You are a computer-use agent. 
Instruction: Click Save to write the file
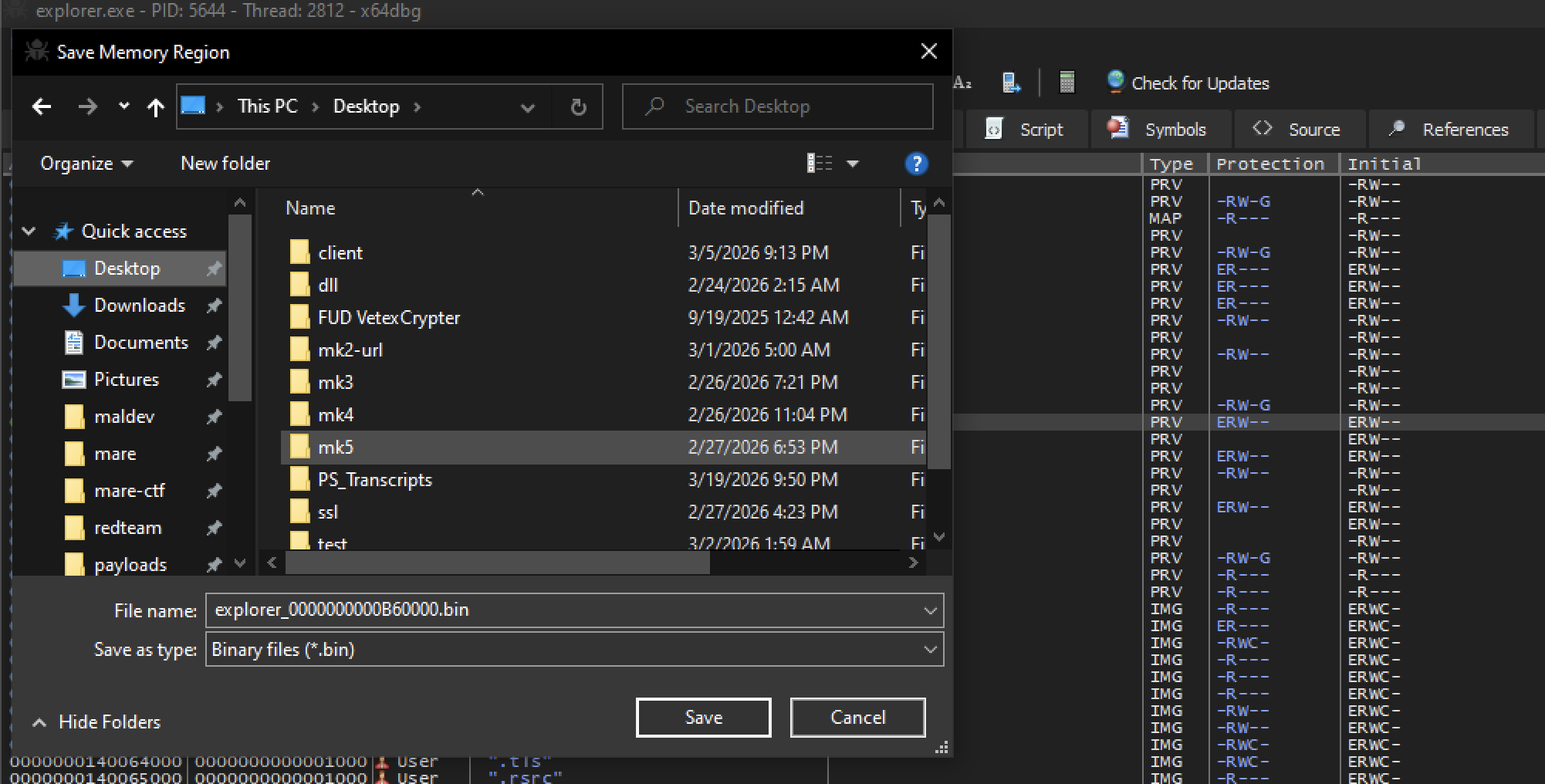[704, 718]
